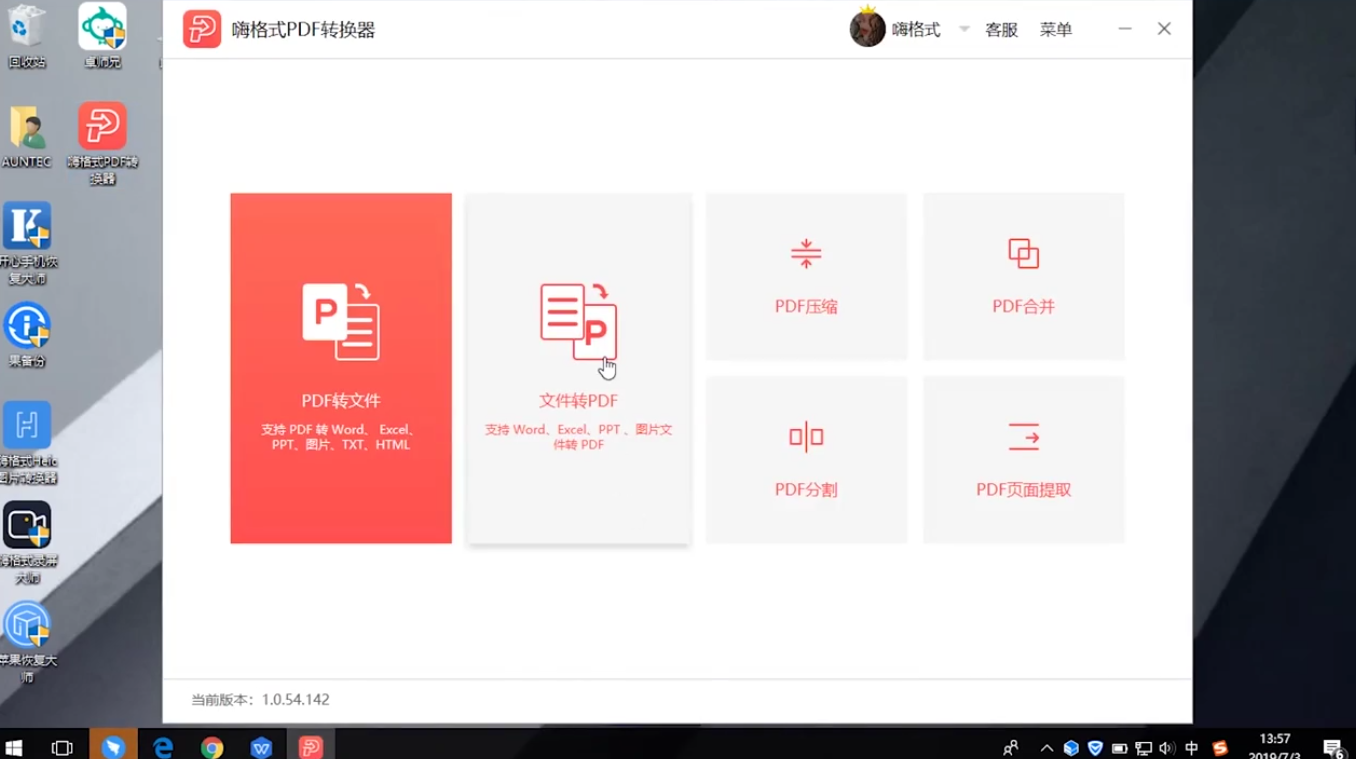
Task: Toggle the 中 input language indicator
Action: pos(1192,748)
